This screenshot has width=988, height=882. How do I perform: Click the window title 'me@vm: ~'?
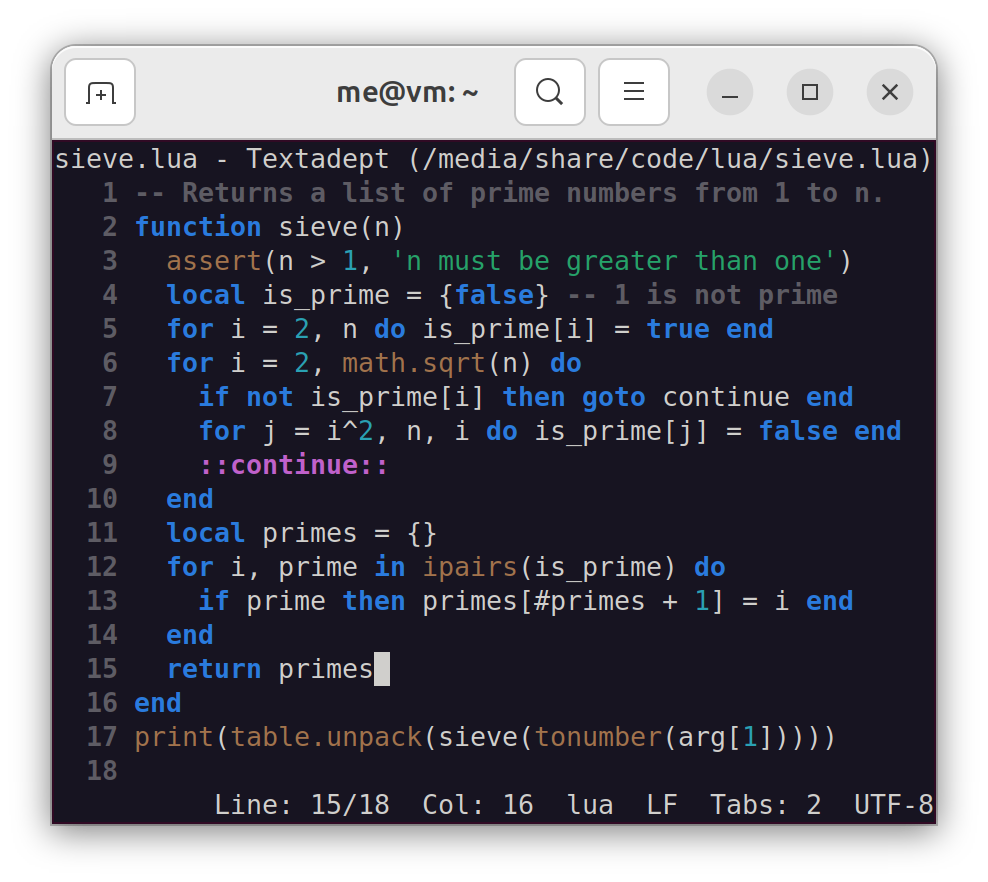coord(408,93)
